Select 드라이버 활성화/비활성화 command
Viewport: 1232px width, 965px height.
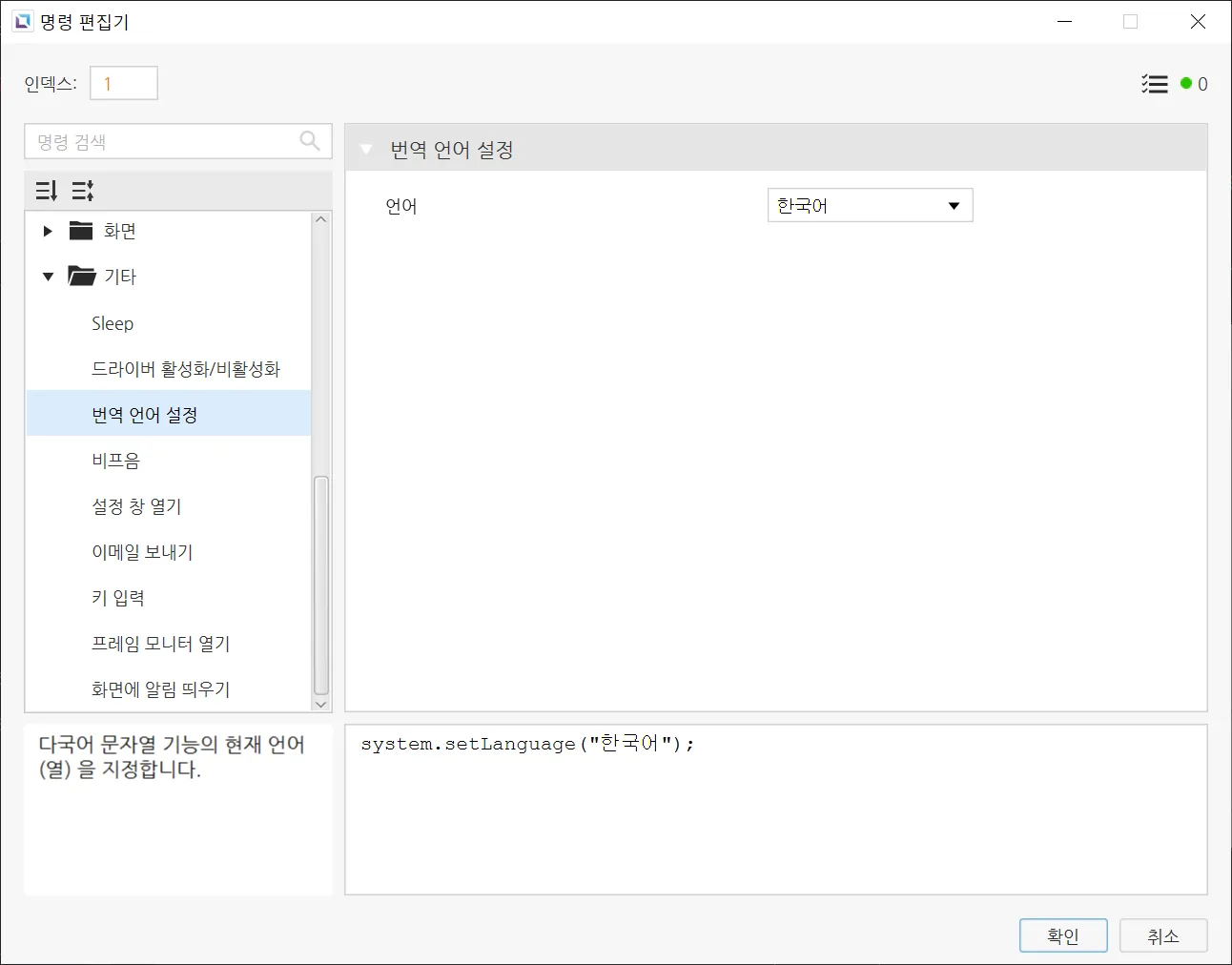click(186, 369)
